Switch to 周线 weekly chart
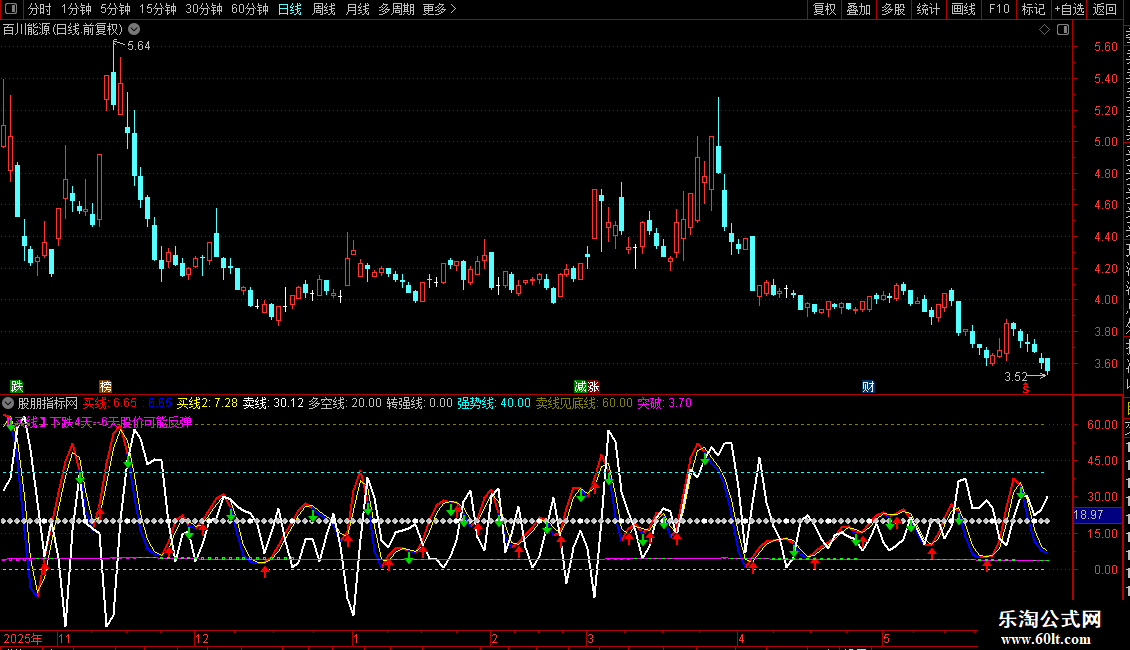1130x650 pixels. (324, 9)
